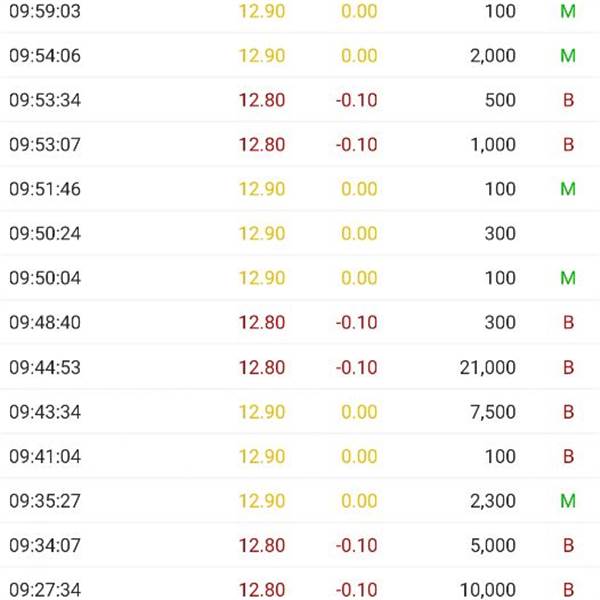Click the M marker at 09:59:03
This screenshot has width=600, height=600.
point(568,12)
